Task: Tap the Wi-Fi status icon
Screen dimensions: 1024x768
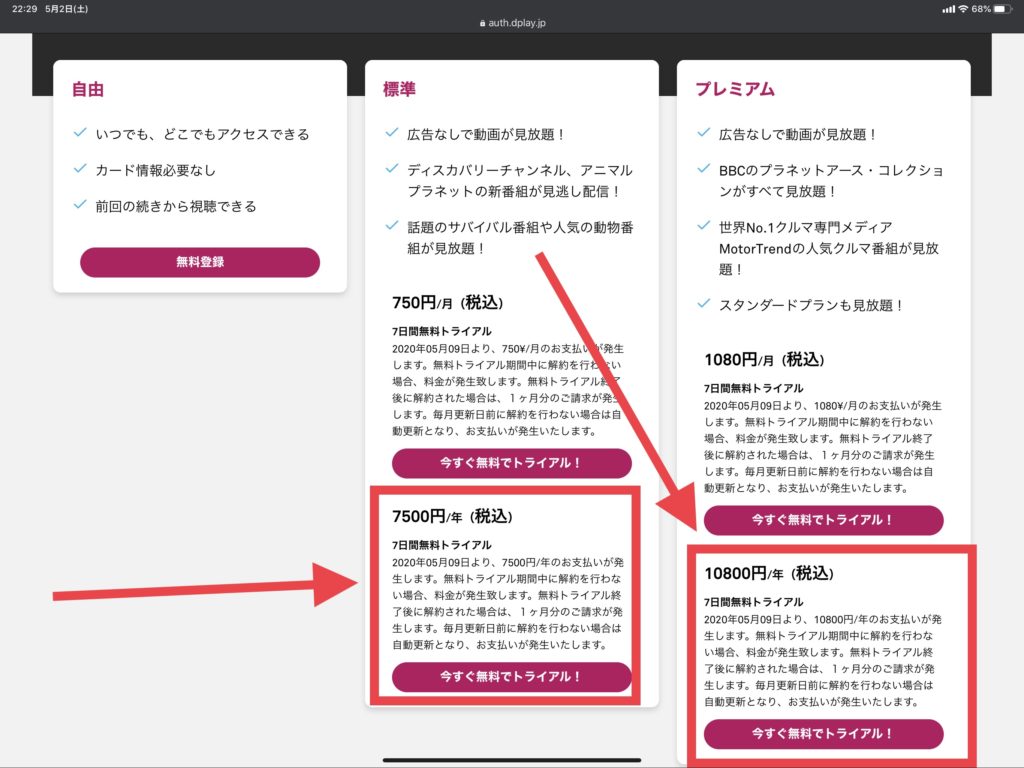Action: click(963, 8)
